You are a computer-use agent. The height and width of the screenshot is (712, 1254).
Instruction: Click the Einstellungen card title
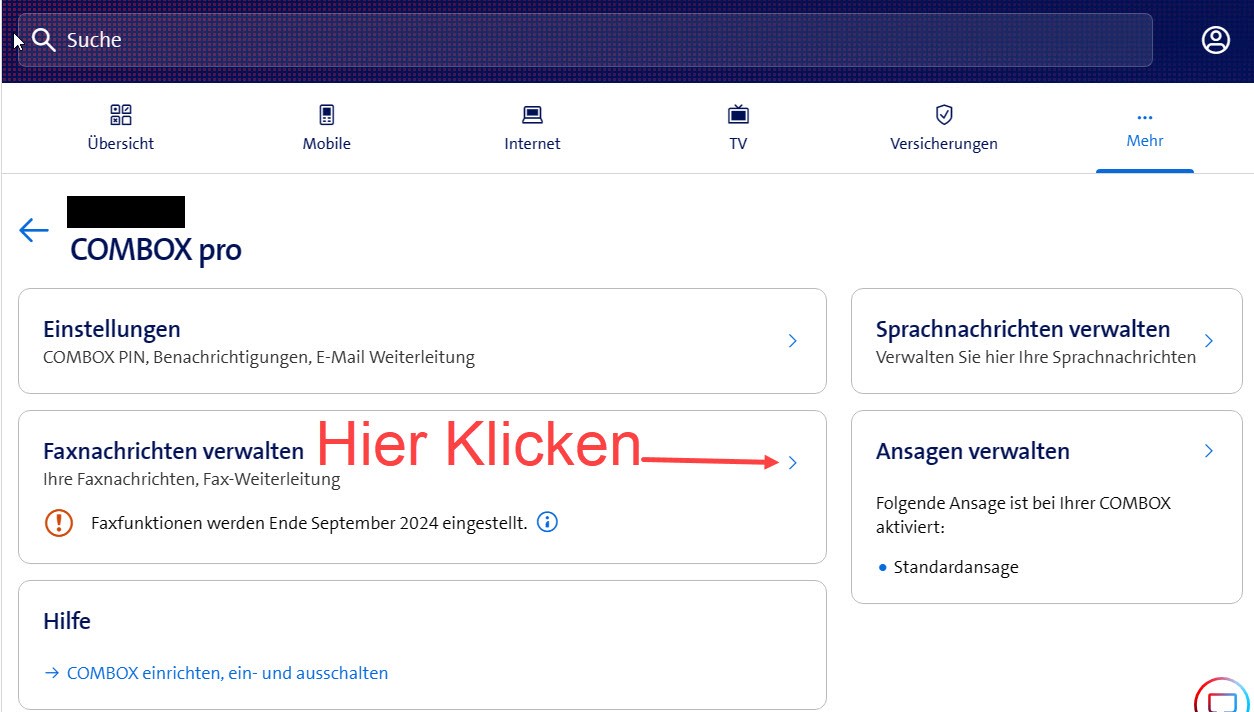click(x=112, y=329)
